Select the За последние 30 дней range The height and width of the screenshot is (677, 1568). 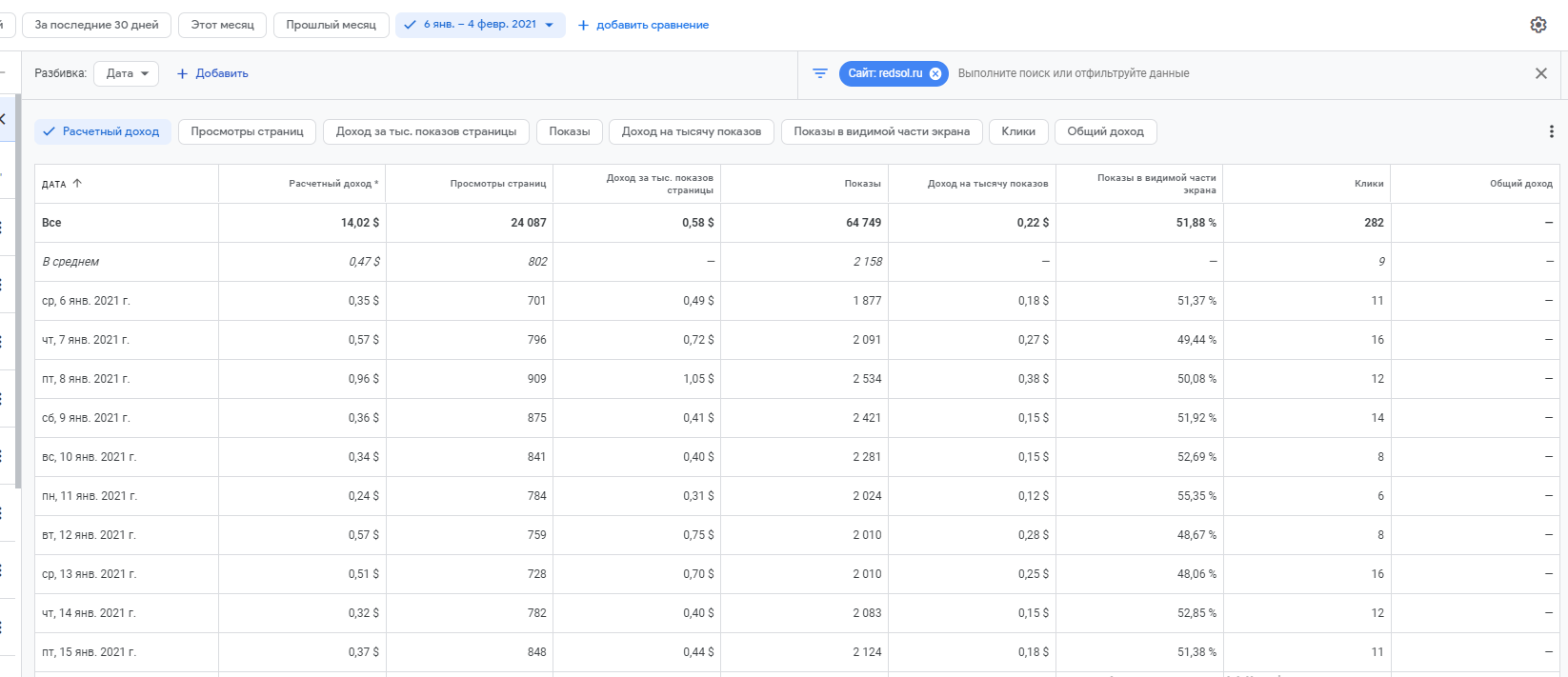point(96,25)
